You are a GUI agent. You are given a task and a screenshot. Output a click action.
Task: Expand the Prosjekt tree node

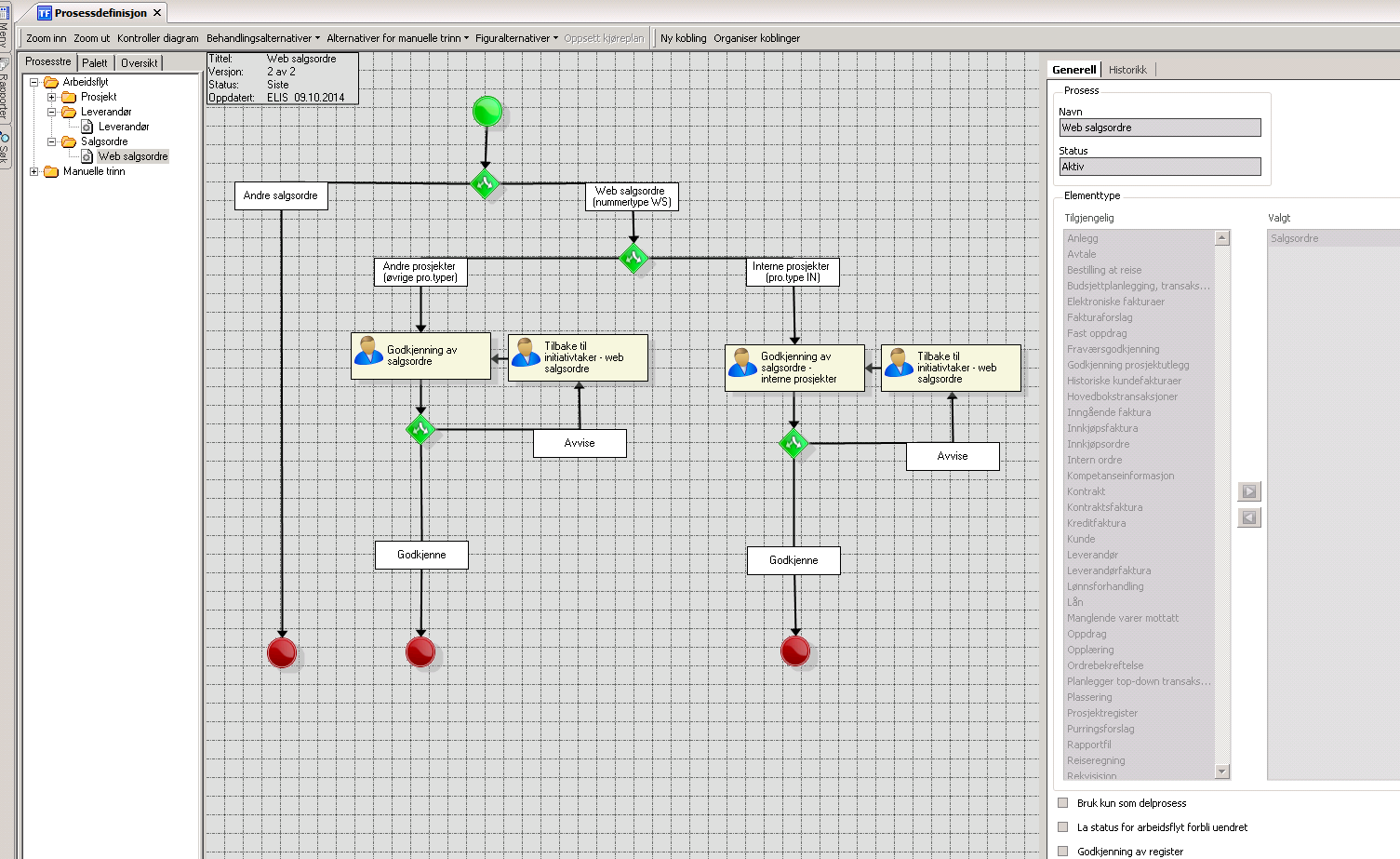pyautogui.click(x=52, y=97)
